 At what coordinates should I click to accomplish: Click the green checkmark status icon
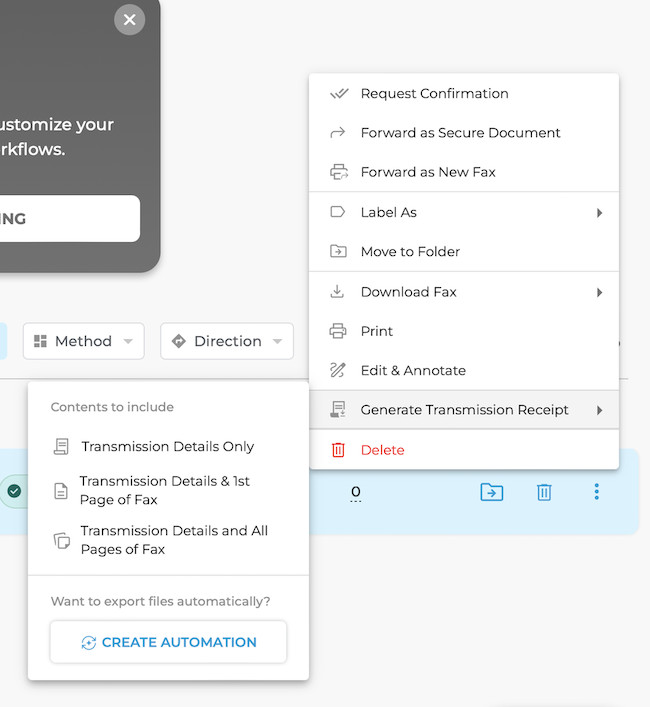(x=14, y=491)
